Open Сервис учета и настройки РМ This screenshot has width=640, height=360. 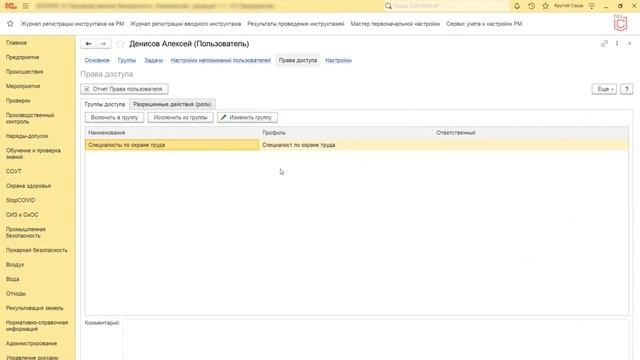pos(484,24)
